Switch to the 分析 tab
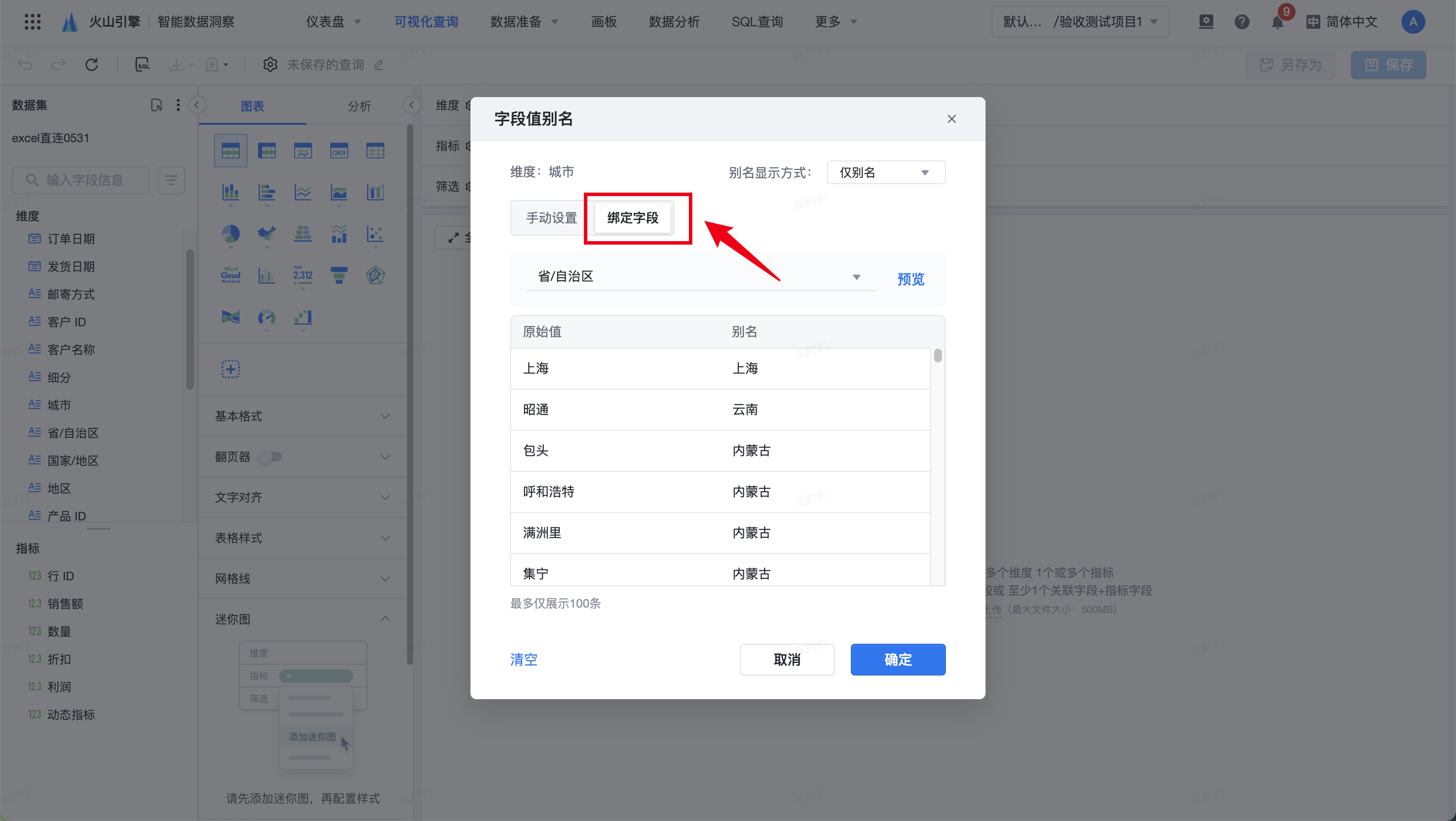The width and height of the screenshot is (1456, 821). click(359, 105)
